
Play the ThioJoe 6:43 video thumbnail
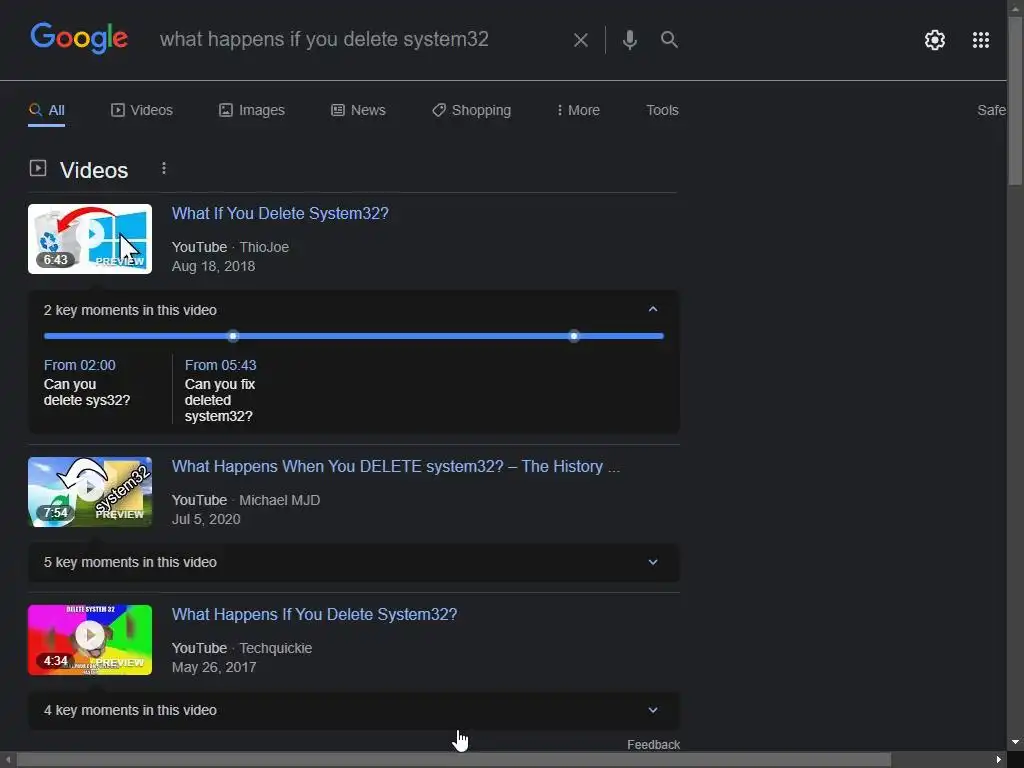coord(90,239)
